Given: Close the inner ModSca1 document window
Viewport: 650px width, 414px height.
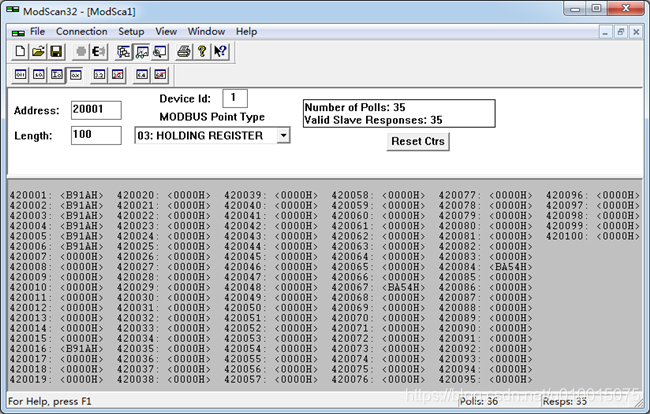Looking at the screenshot, I should pos(636,32).
